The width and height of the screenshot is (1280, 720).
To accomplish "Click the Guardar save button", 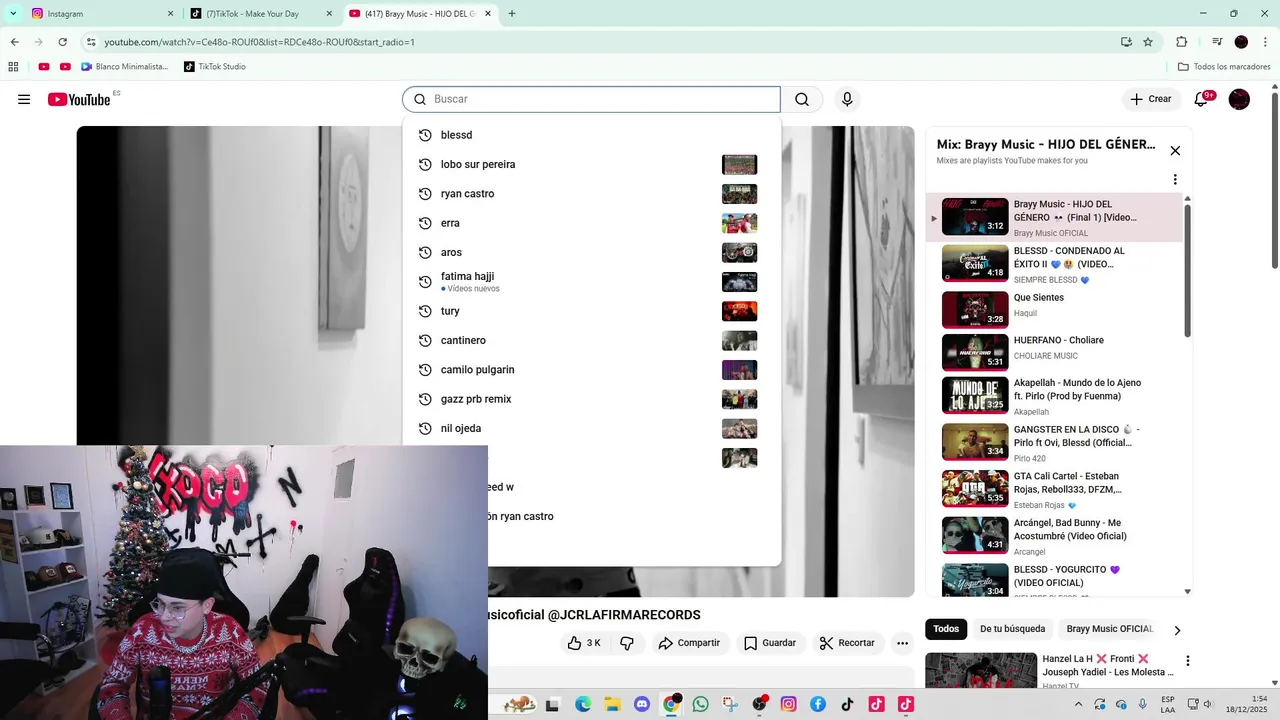I will tap(770, 643).
